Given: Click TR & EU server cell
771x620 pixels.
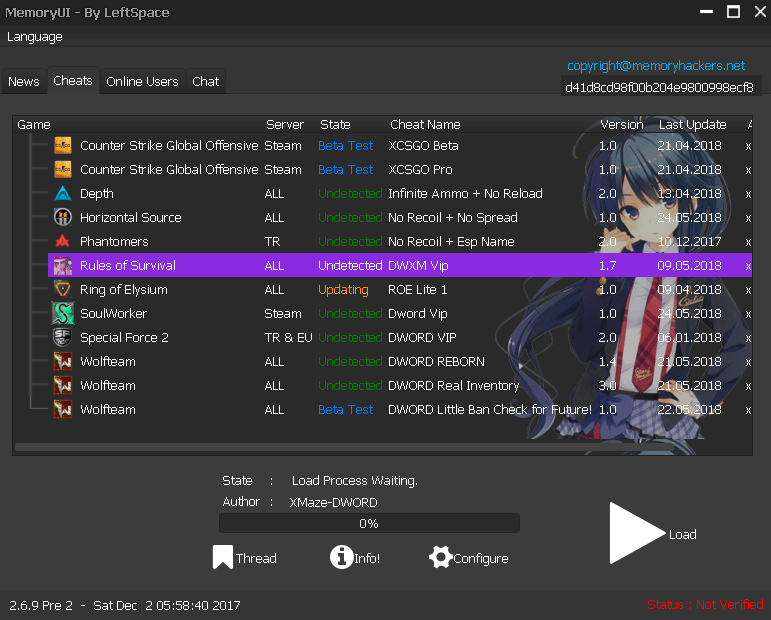Looking at the screenshot, I should click(x=289, y=338).
